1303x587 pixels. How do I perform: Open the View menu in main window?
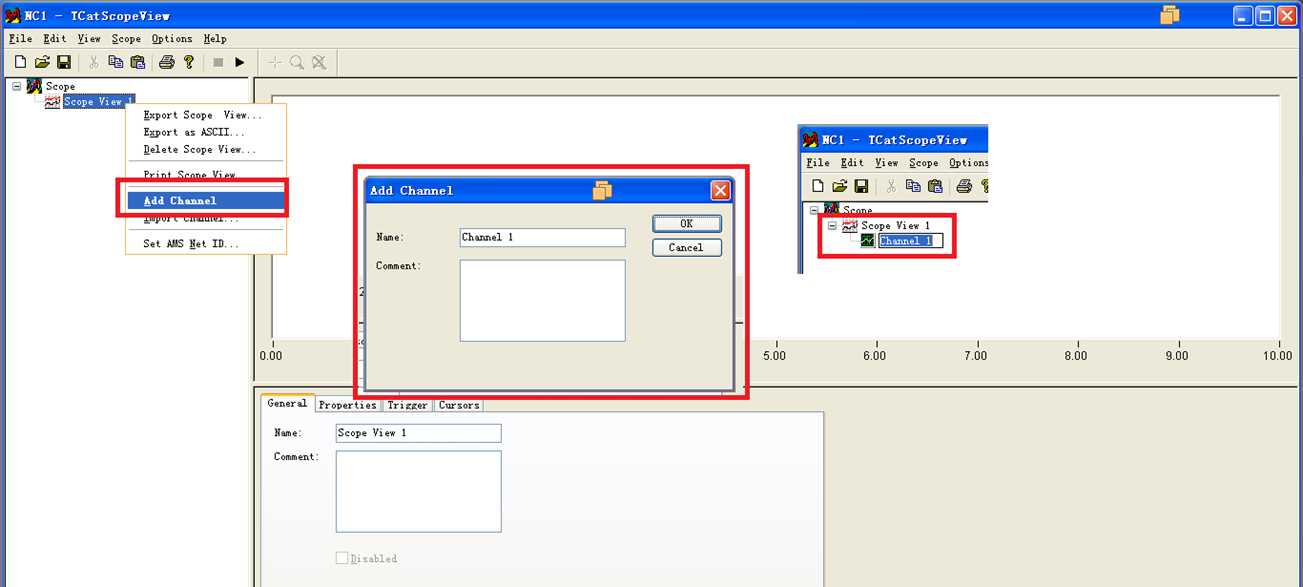pos(89,38)
